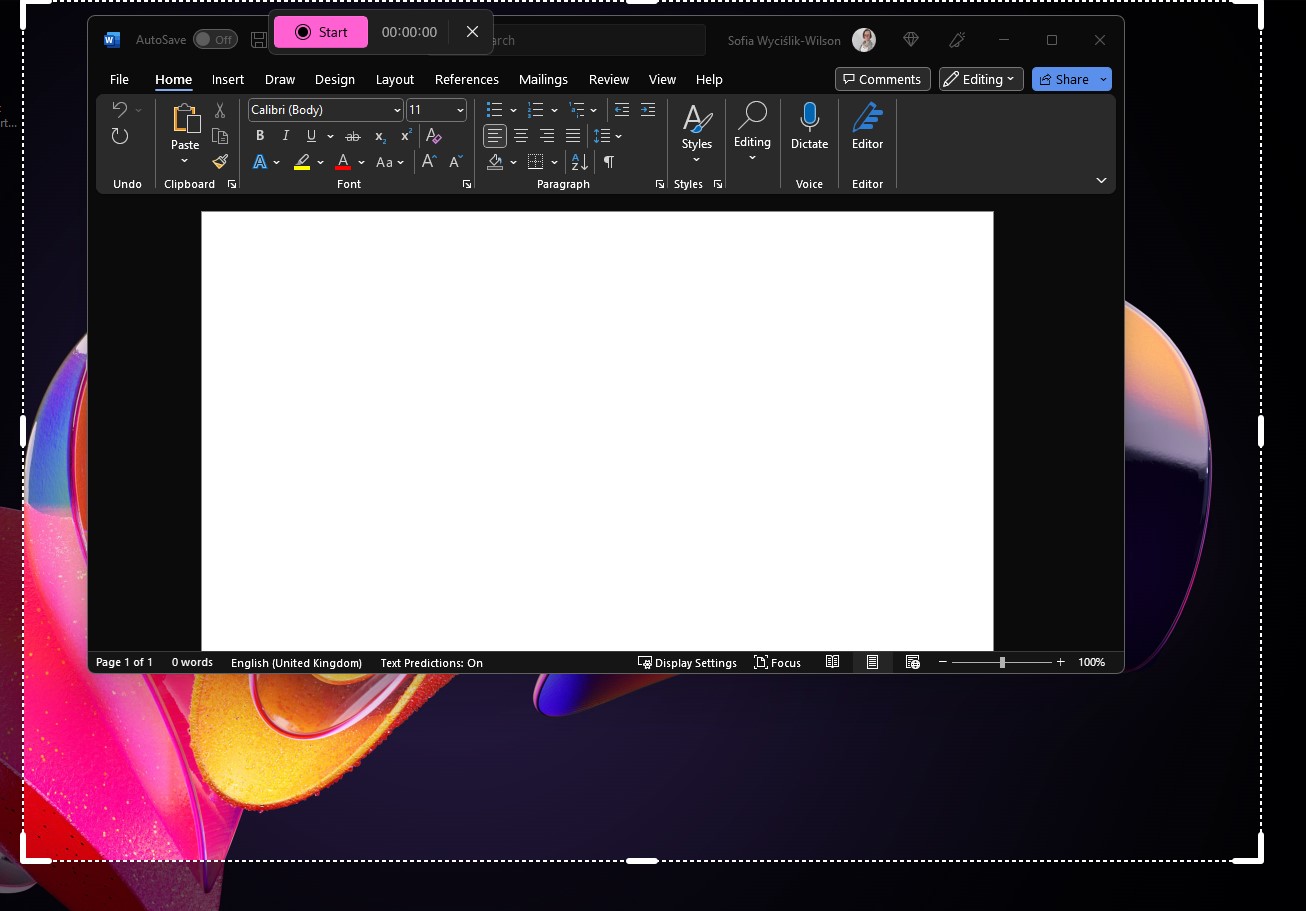The image size is (1306, 911).
Task: Start Dictate microphone
Action: click(809, 126)
